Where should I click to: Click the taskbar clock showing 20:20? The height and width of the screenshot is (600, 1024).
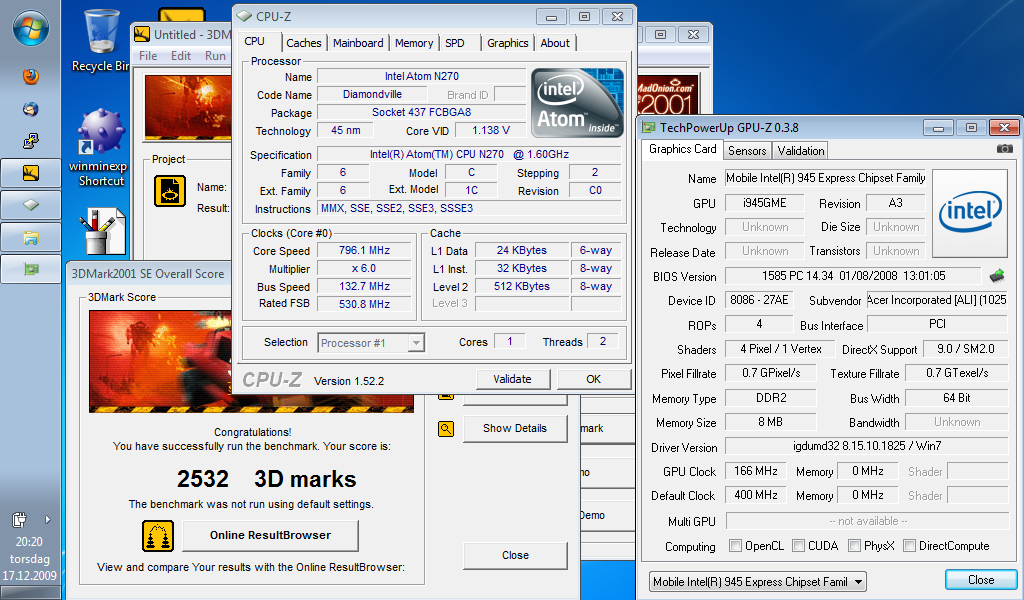[x=29, y=542]
